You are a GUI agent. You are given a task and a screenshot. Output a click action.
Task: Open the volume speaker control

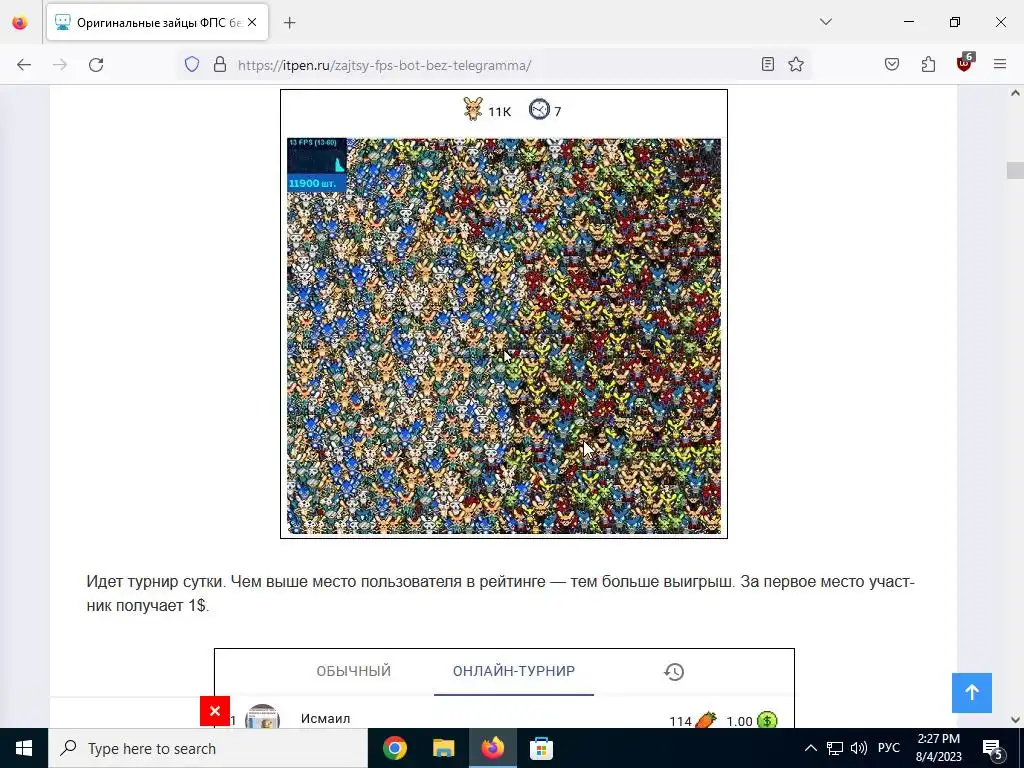pos(859,748)
